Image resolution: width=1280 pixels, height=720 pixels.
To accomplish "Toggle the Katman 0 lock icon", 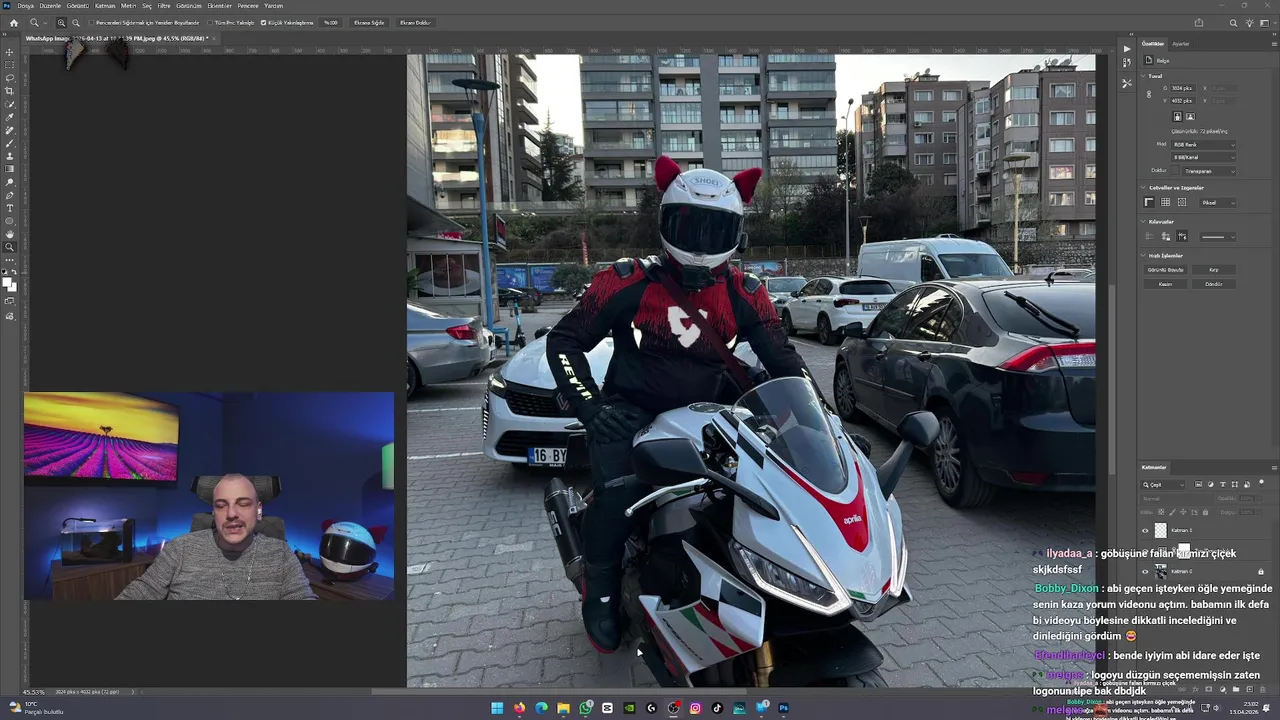I will [1260, 571].
